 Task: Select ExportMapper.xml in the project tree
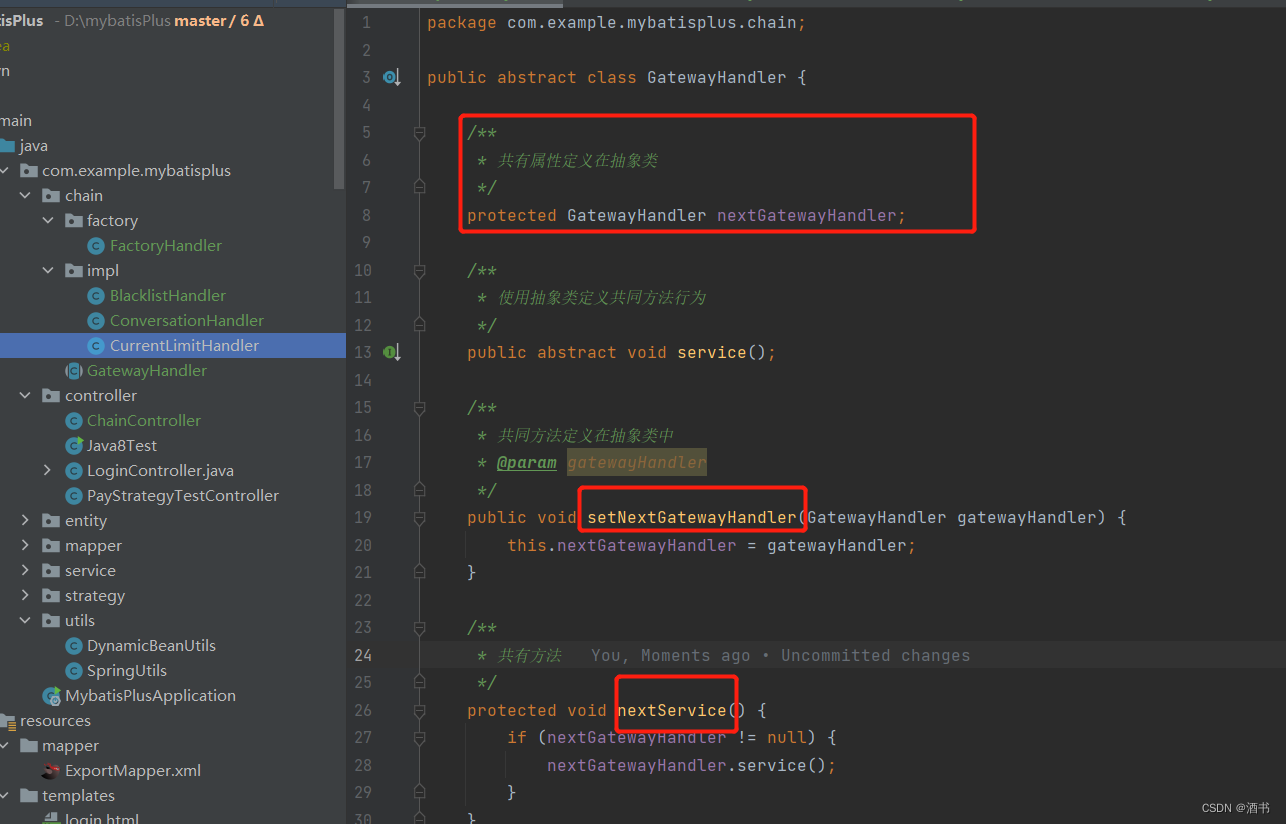coord(133,771)
